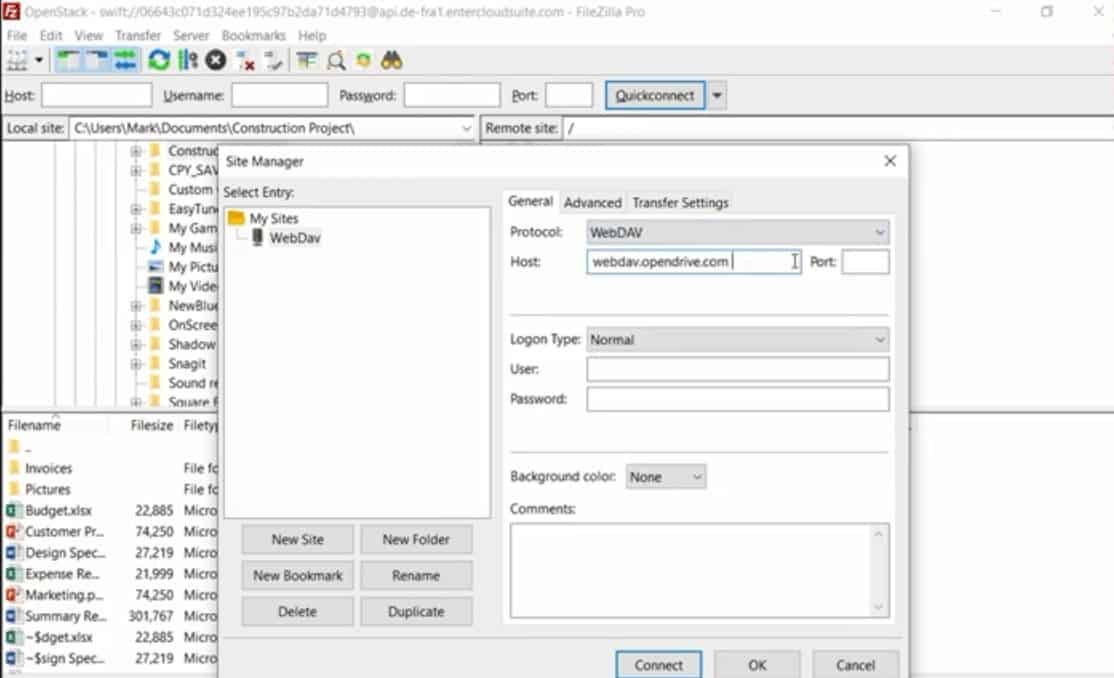Click the process queue toolbar icon
This screenshot has height=678, width=1114.
click(188, 60)
